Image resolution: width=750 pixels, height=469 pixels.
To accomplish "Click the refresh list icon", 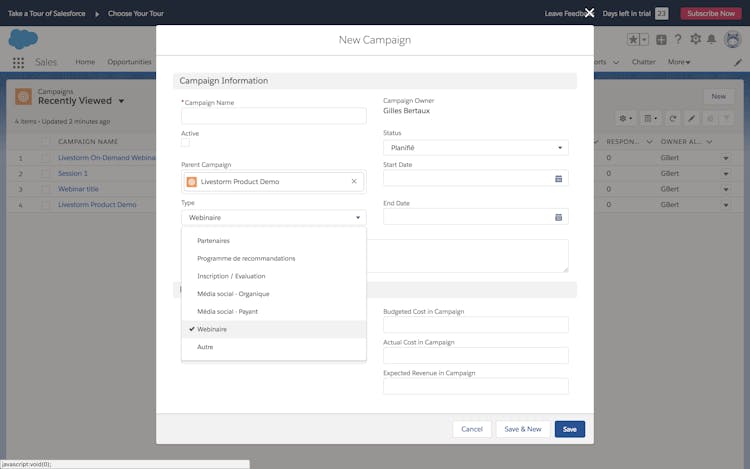I will pos(673,118).
